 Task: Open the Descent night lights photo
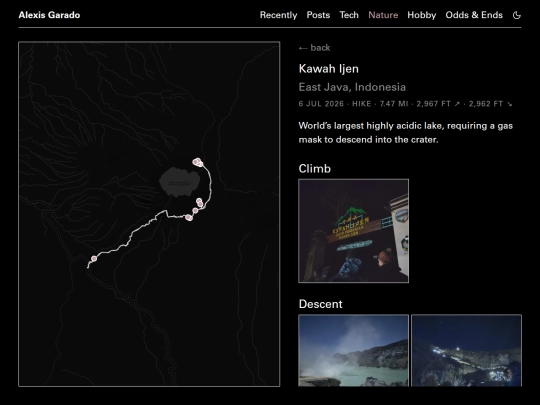[466, 350]
